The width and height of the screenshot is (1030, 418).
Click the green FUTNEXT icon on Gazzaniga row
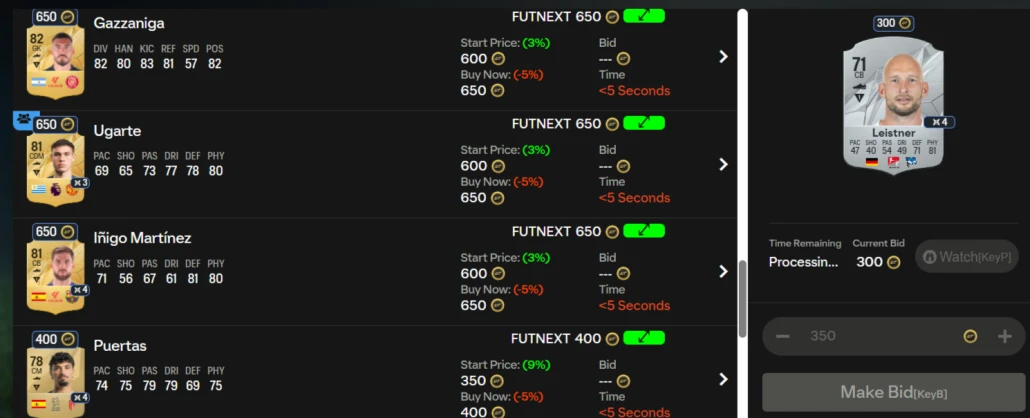(x=644, y=16)
